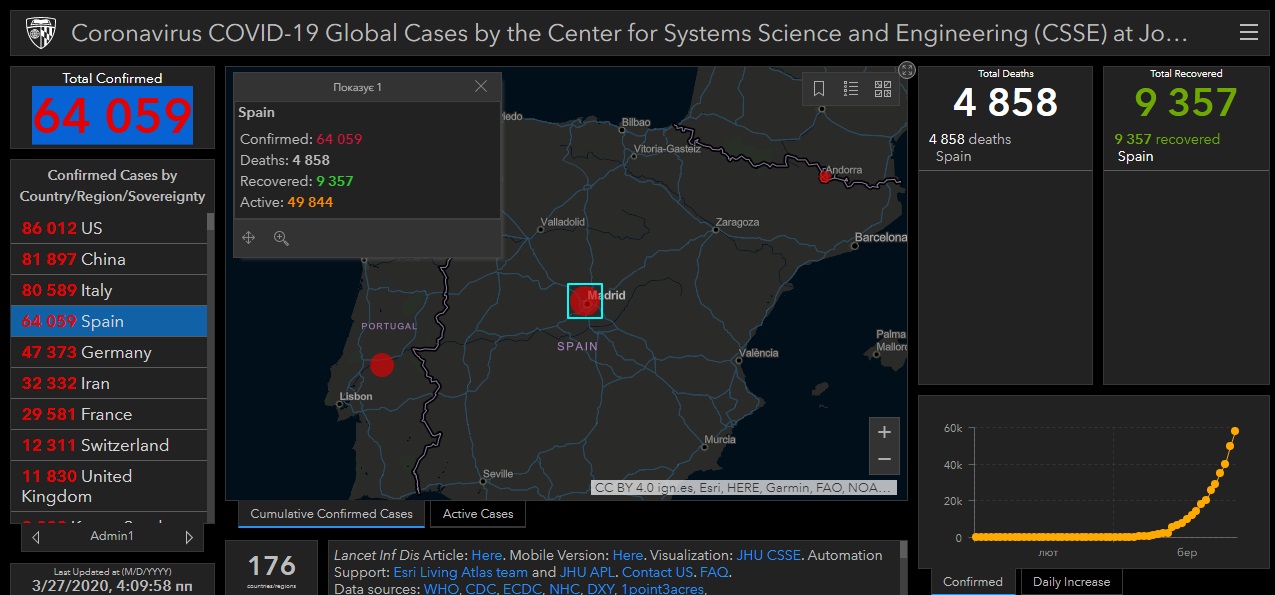The width and height of the screenshot is (1275, 595).
Task: Select France in country list
Action: point(108,414)
